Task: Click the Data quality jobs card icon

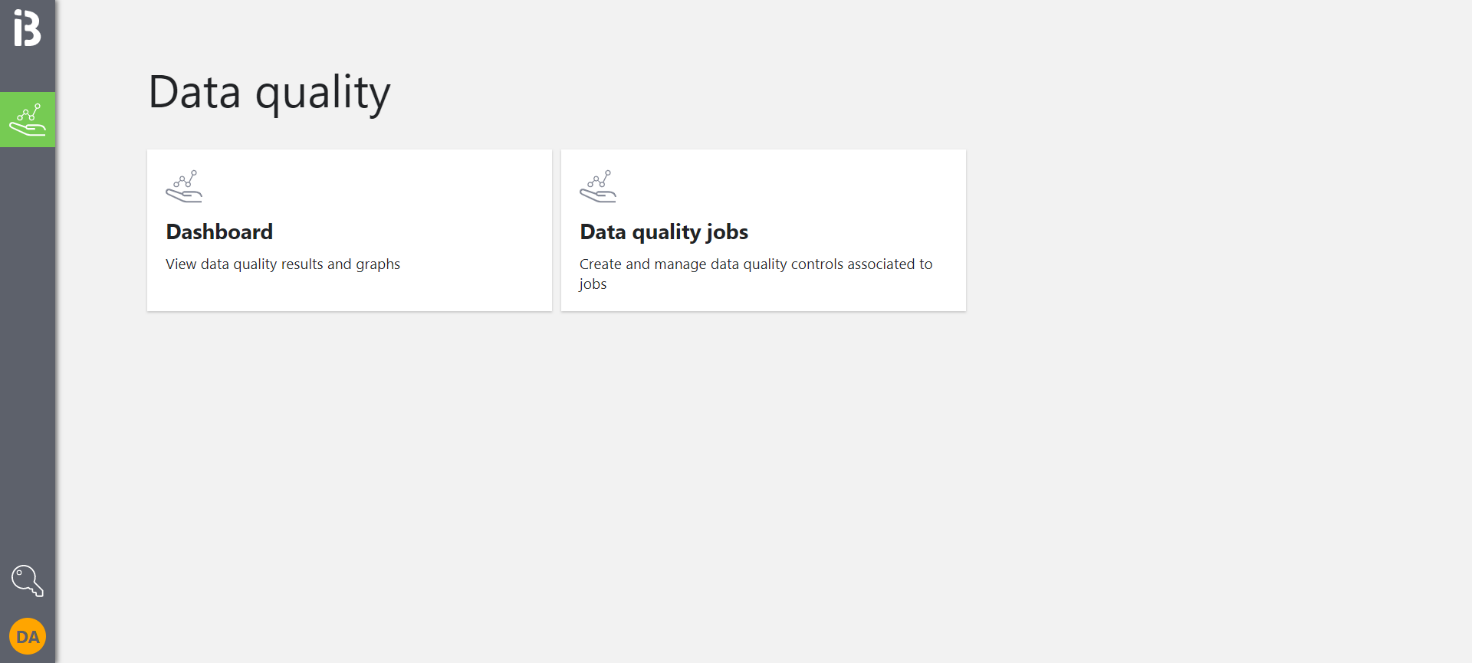Action: (x=598, y=186)
